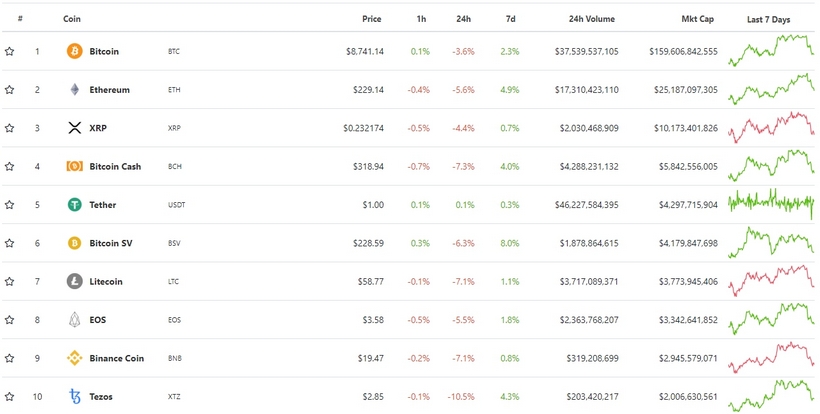The height and width of the screenshot is (414, 820).
Task: Sort by the Coin column header
Action: (72, 19)
